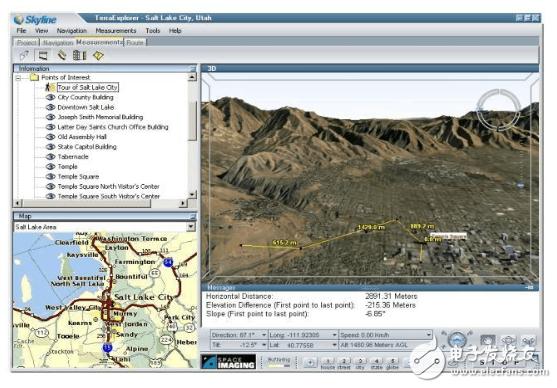
Task: Toggle eye icon for City County Building
Action: pyautogui.click(x=50, y=97)
